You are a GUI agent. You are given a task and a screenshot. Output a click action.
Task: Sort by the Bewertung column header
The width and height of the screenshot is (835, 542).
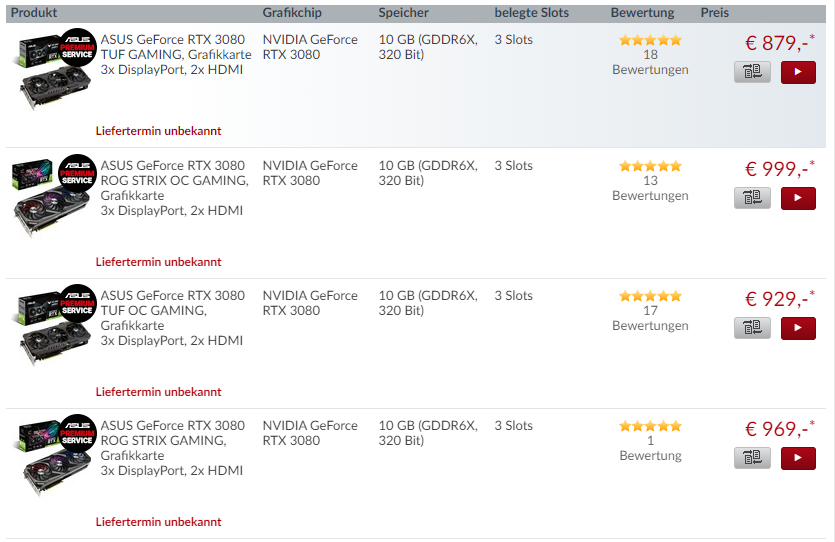pyautogui.click(x=642, y=13)
